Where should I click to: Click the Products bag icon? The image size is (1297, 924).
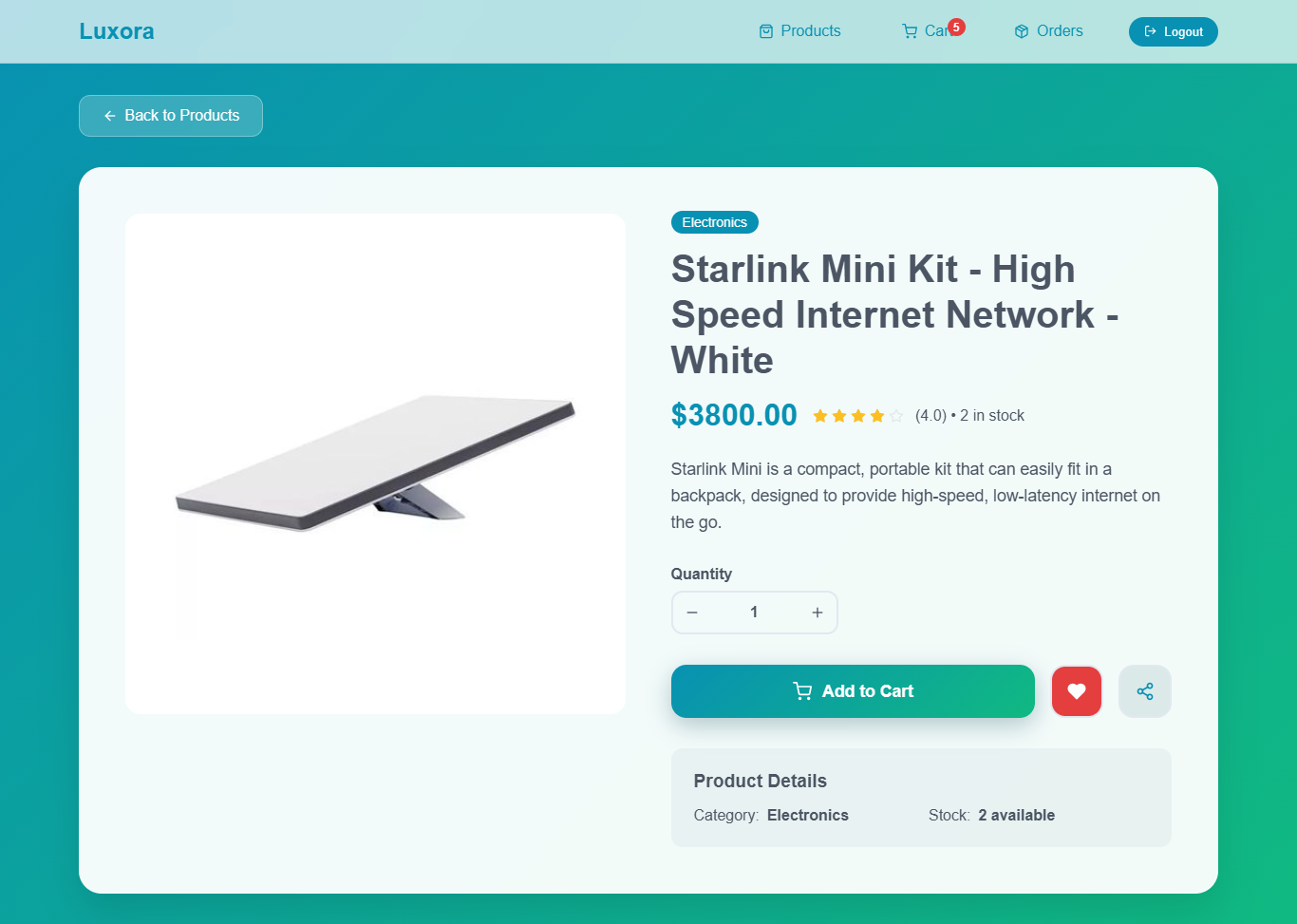click(x=766, y=31)
